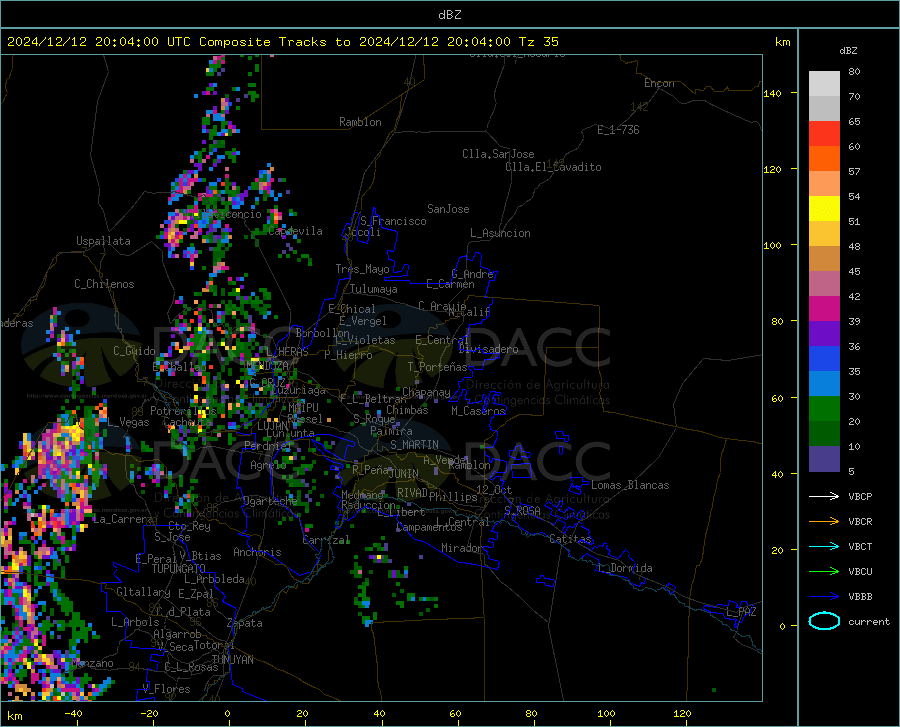Click the -40 tick on the bottom axis
This screenshot has height=727, width=900.
click(73, 714)
